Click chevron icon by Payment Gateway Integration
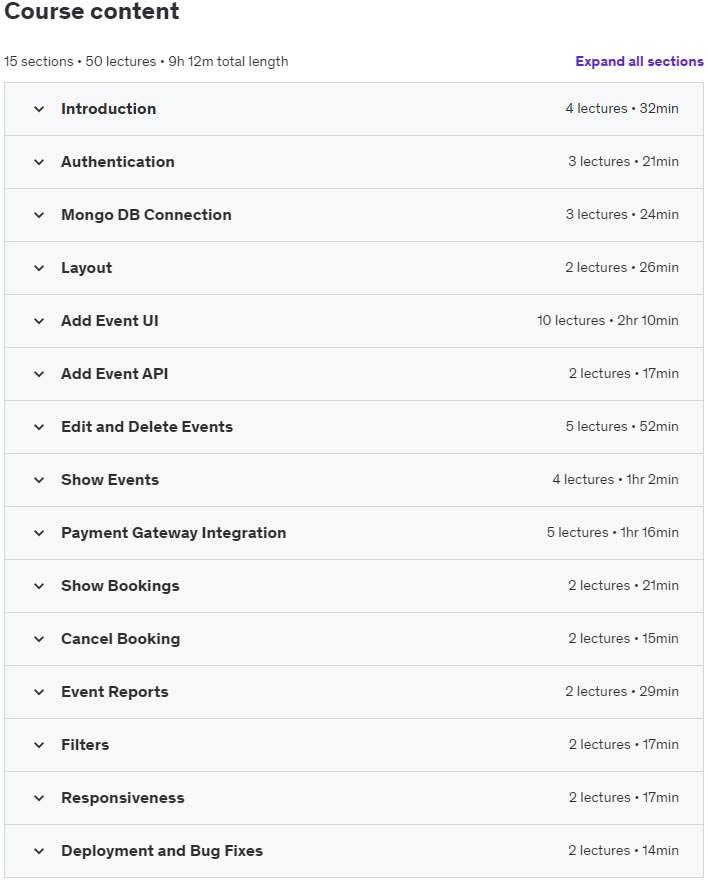 39,533
